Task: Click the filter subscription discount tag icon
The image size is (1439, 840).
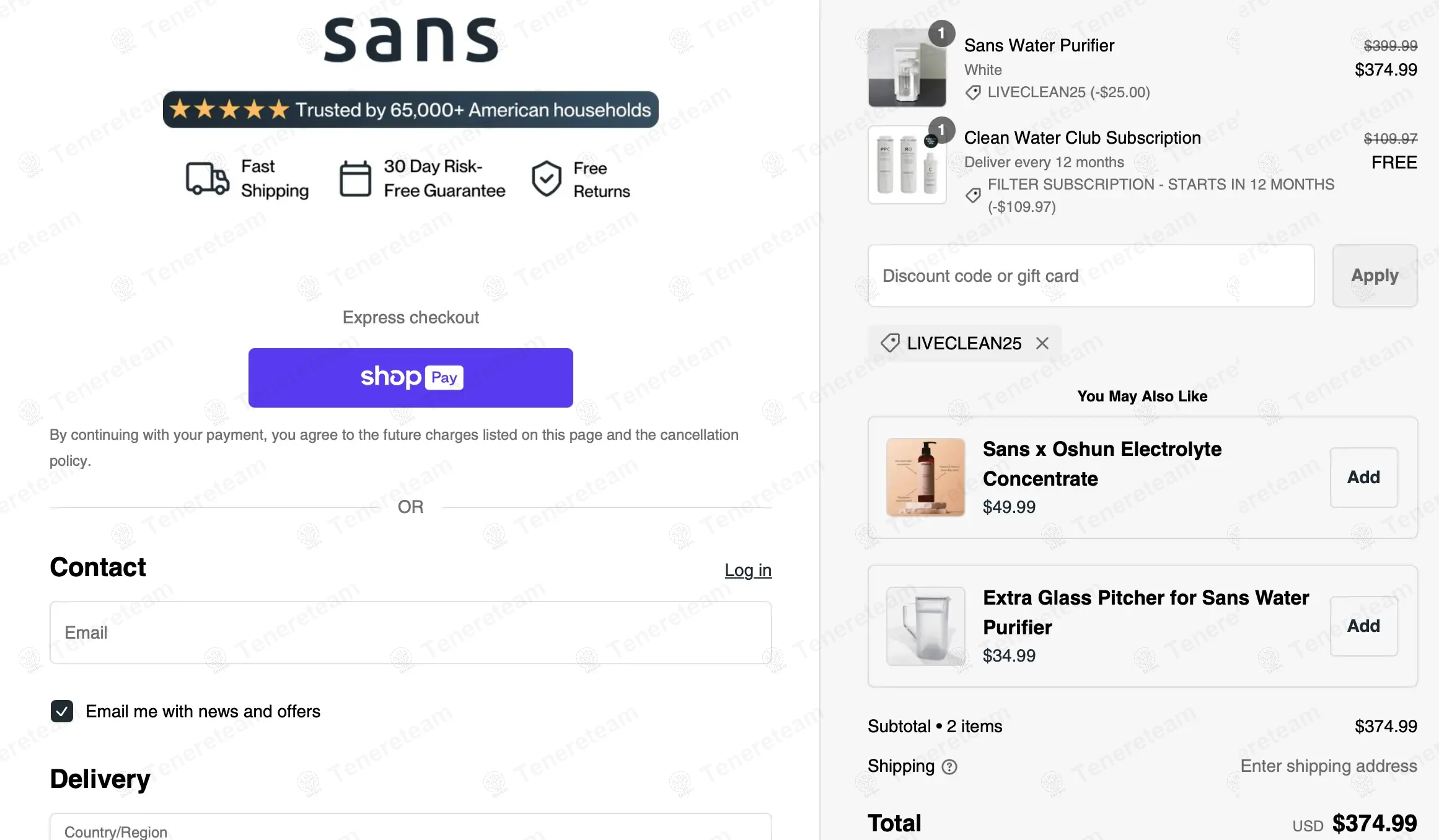Action: pos(973,195)
